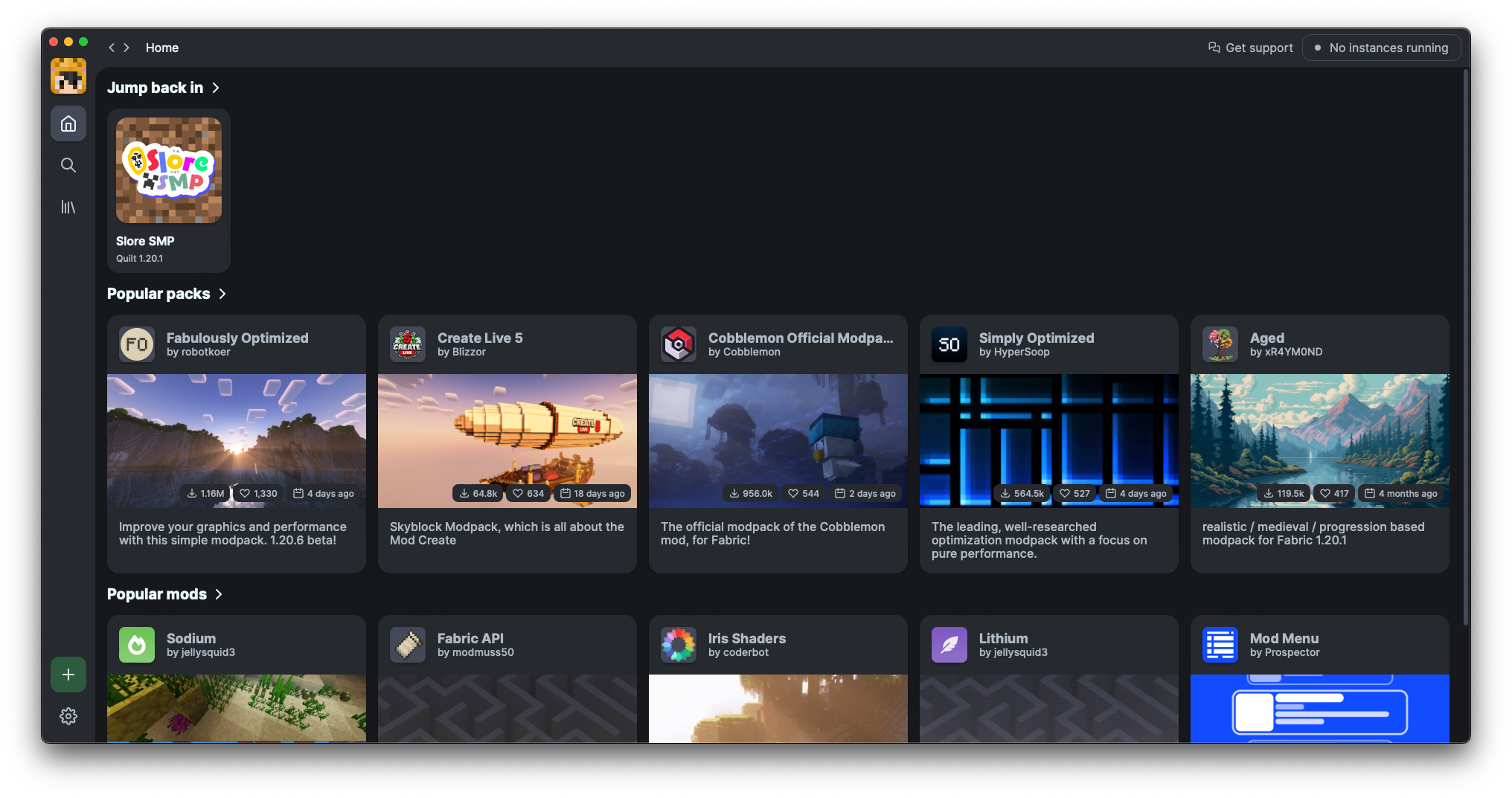
Task: Open the Home page from the sidebar
Action: click(x=68, y=123)
